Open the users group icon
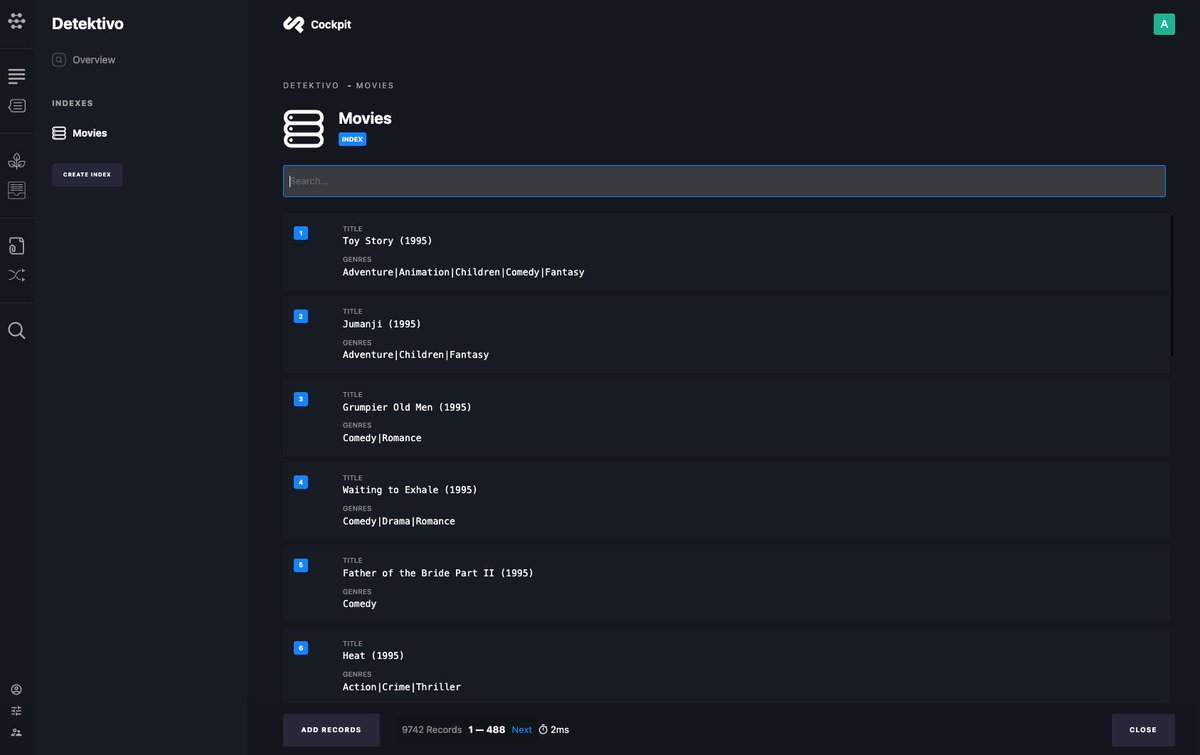Screen dimensions: 1200x755 pyautogui.click(x=16, y=732)
